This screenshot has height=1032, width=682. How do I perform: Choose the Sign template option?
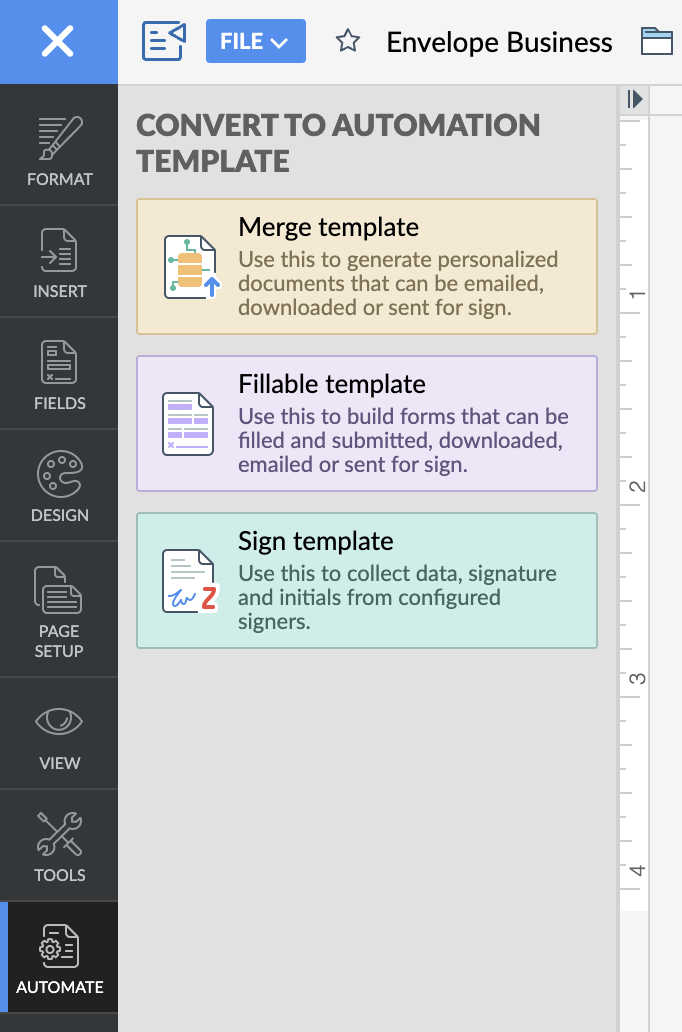pos(367,580)
